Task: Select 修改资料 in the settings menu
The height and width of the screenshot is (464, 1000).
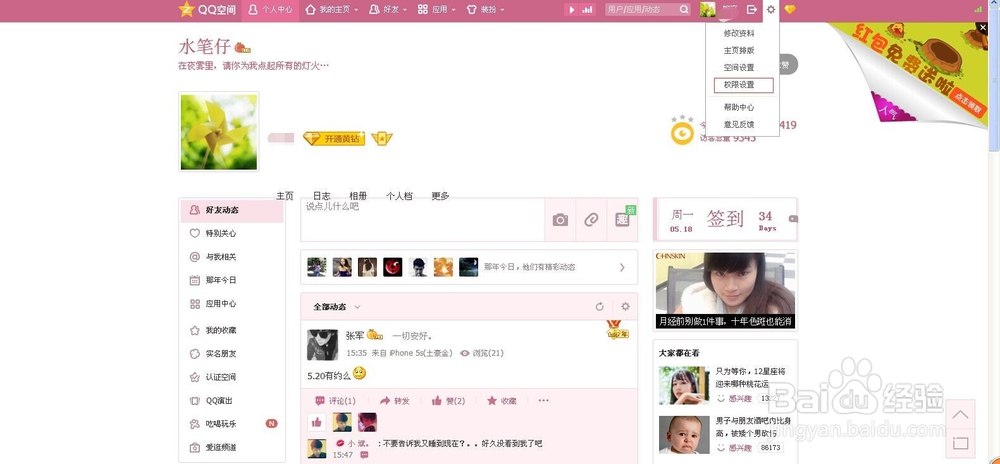Action: (x=739, y=34)
